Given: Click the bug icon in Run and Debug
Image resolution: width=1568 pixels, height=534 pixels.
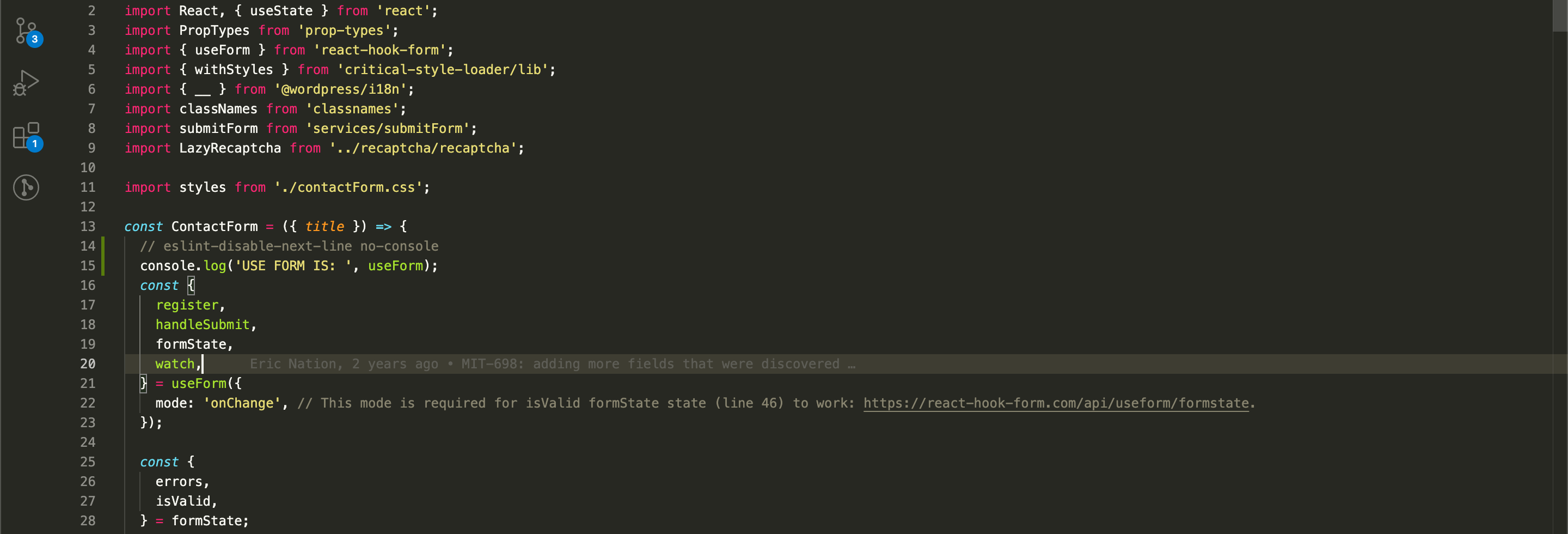Looking at the screenshot, I should point(19,89).
